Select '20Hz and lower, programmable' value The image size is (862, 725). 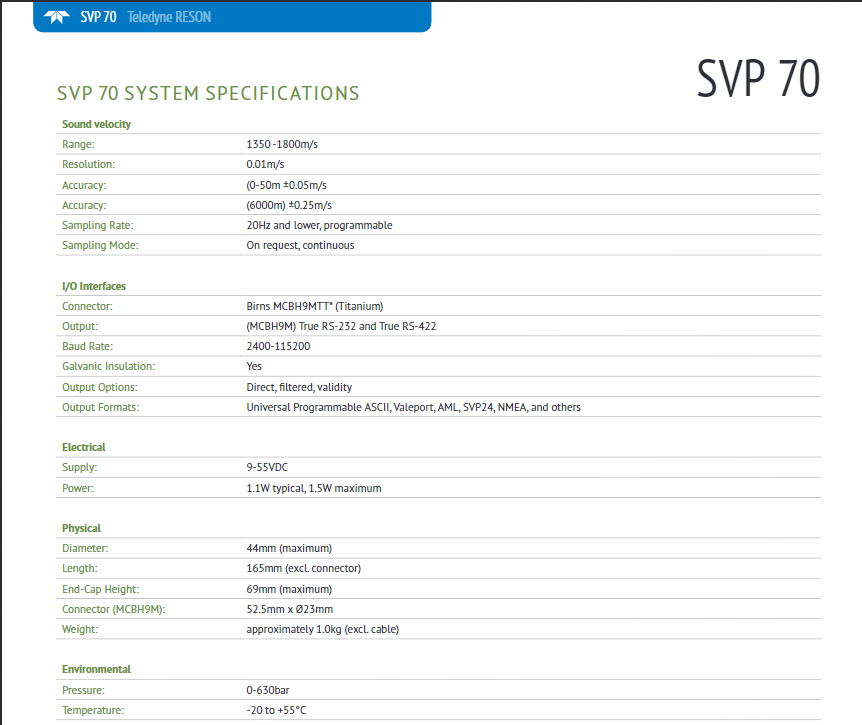point(319,225)
